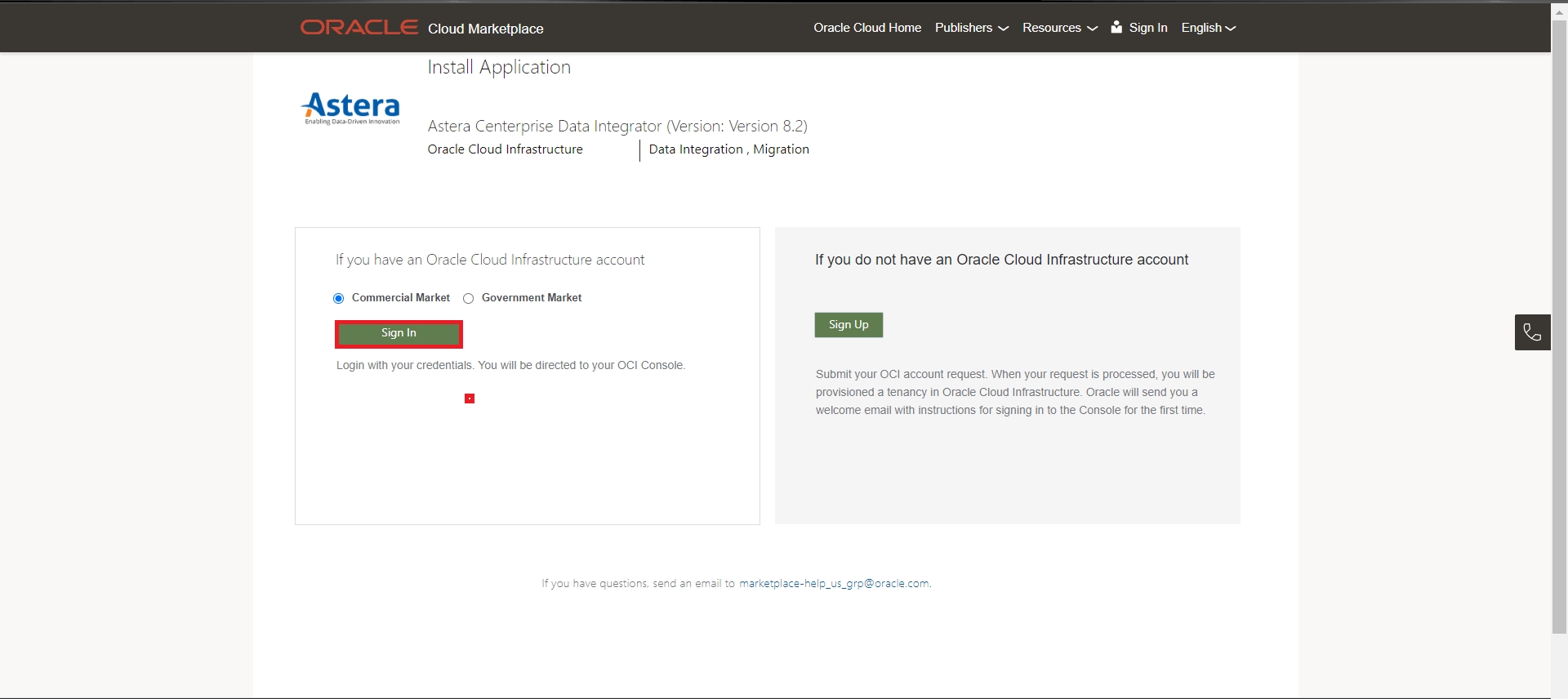The image size is (1568, 699).
Task: Click the Oracle logo in the header
Action: [359, 28]
